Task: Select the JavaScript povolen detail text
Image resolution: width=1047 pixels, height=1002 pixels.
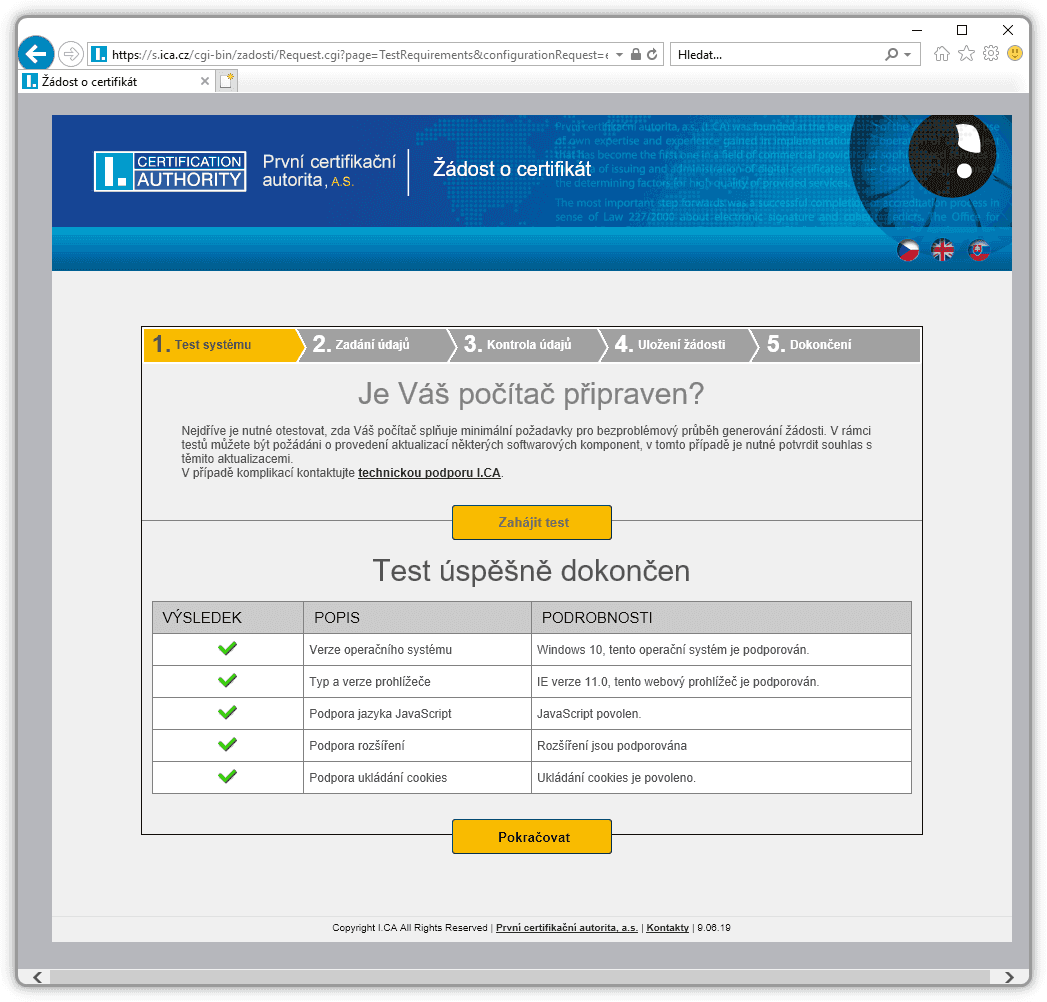Action: (x=589, y=714)
